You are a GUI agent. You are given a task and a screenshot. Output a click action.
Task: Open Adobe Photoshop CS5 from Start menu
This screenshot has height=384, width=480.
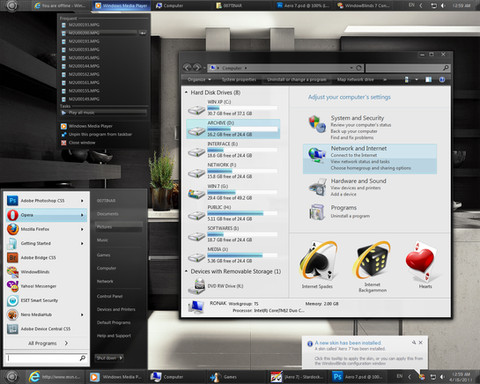(46, 201)
